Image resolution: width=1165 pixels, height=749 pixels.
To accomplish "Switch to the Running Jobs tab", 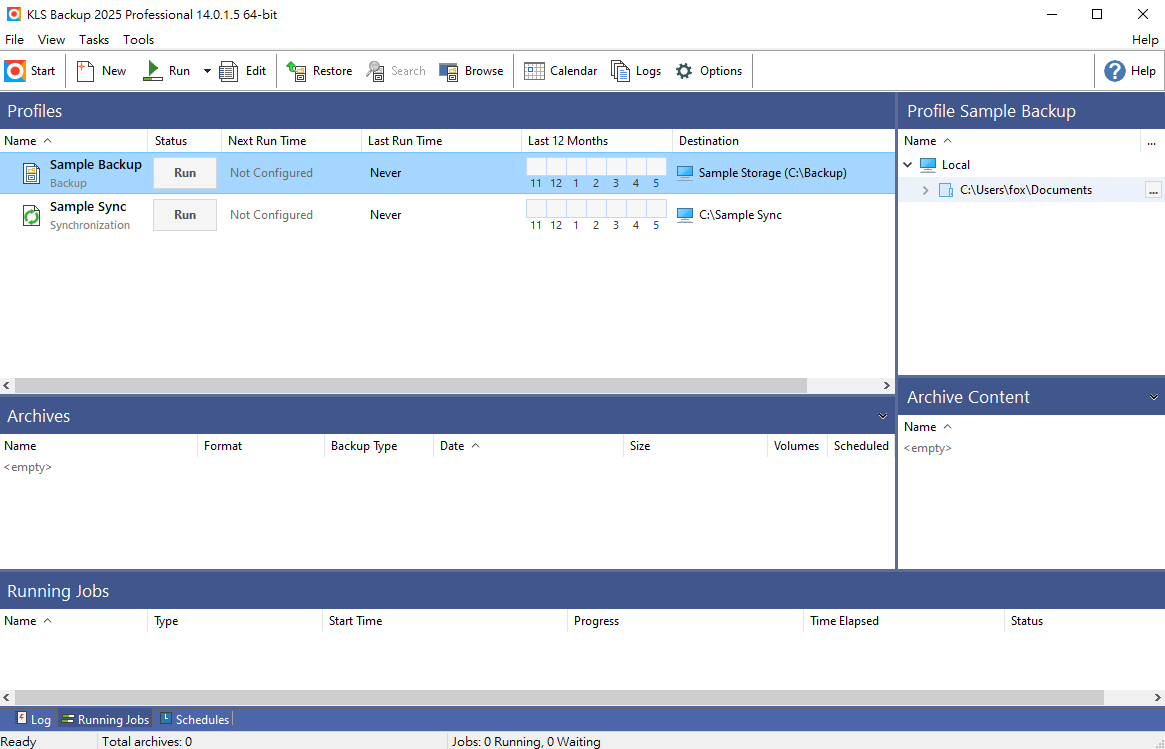I will 106,719.
